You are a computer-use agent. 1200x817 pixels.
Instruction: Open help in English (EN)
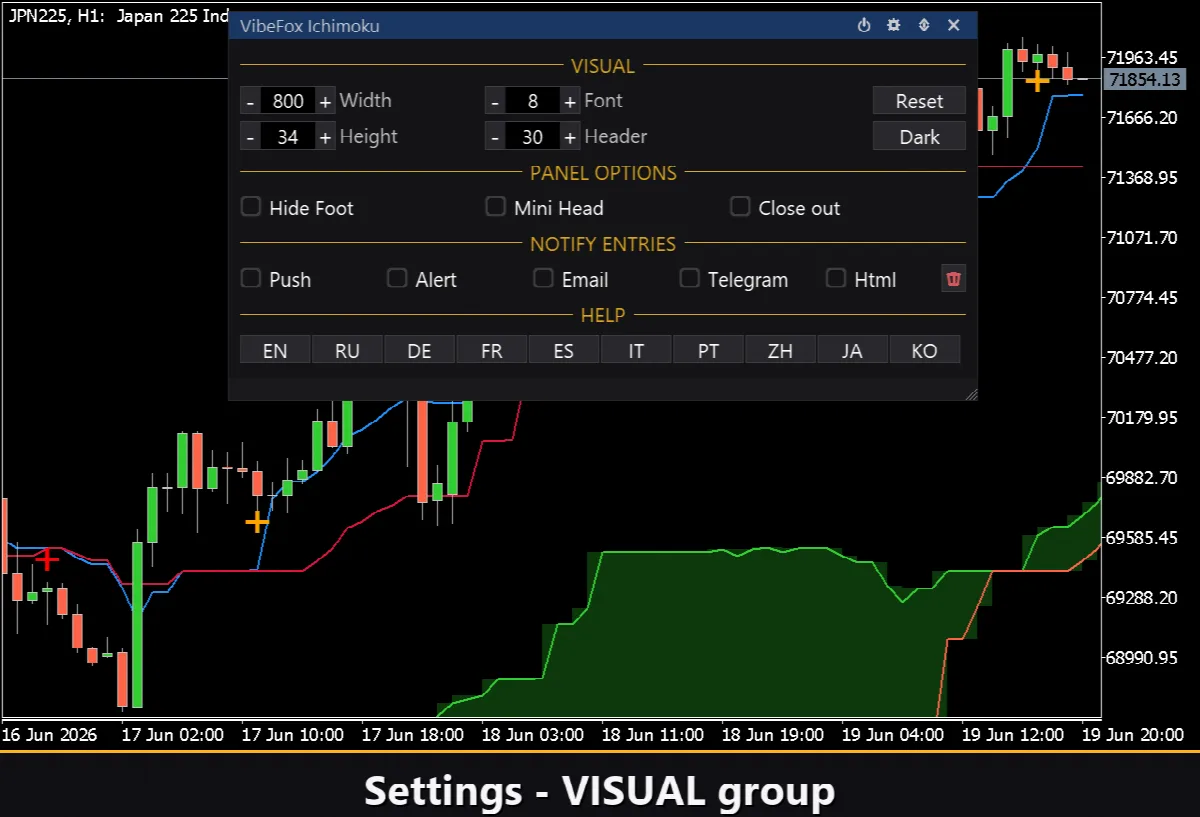(x=275, y=350)
